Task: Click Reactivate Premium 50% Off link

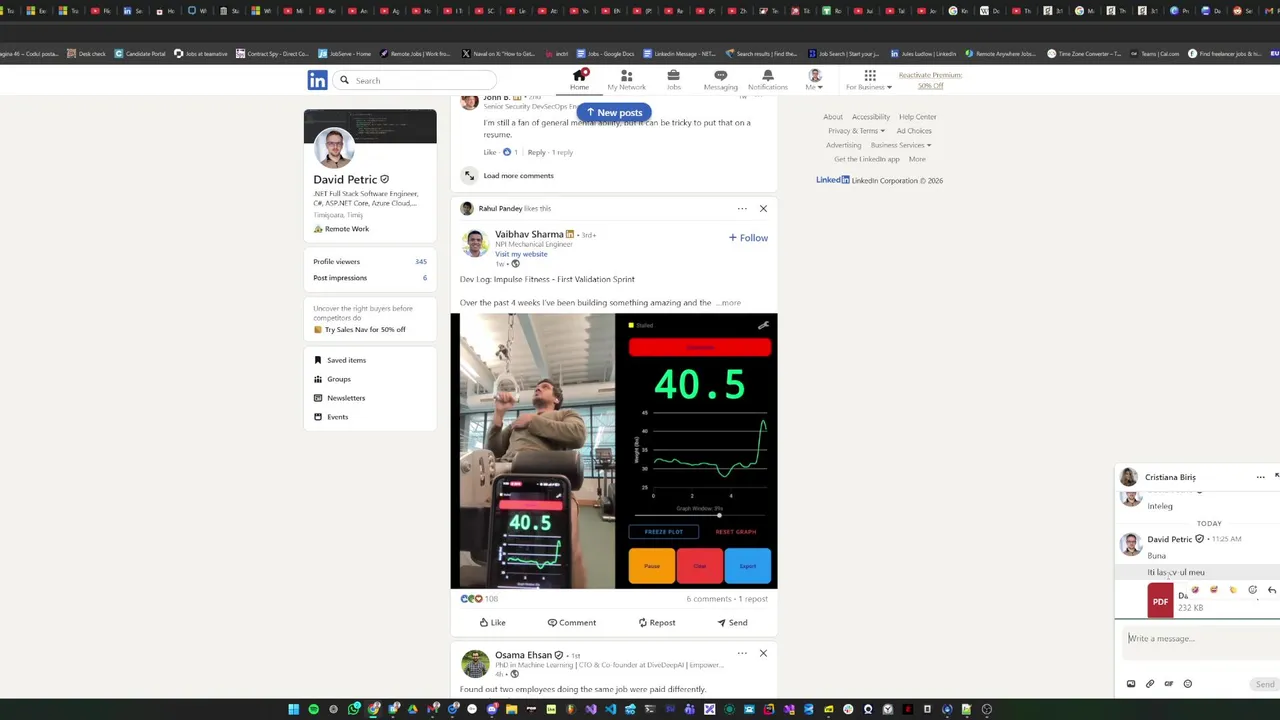Action: [930, 80]
